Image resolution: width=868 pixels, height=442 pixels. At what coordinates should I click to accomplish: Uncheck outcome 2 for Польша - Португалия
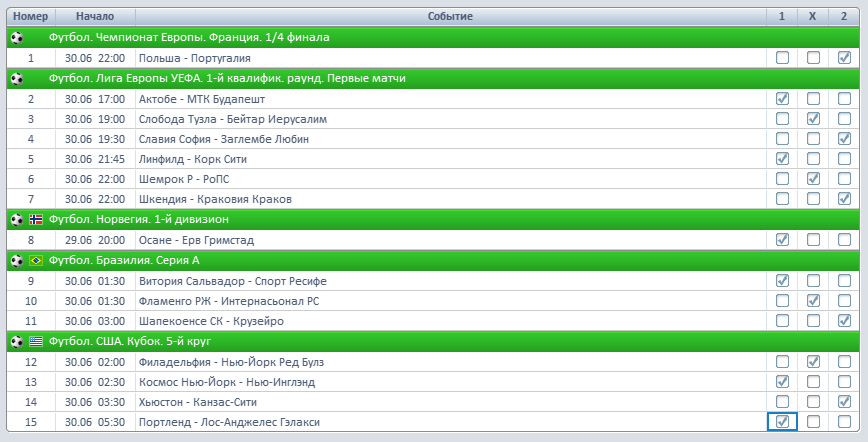(x=844, y=58)
